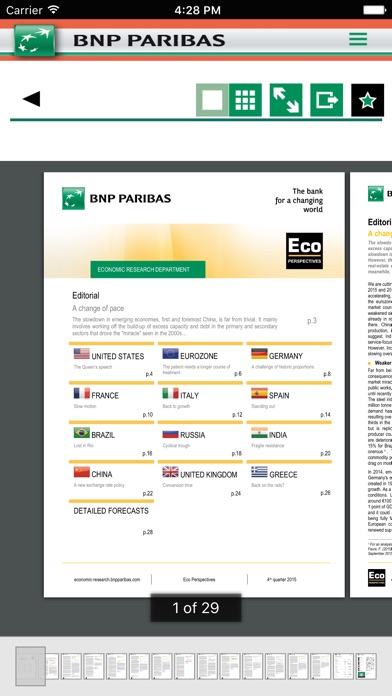Tap the back arrow
The height and width of the screenshot is (696, 392).
tap(32, 99)
